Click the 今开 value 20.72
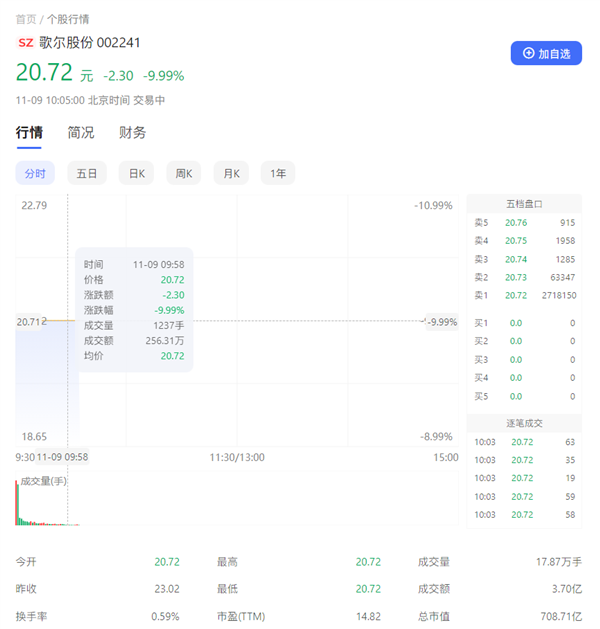This screenshot has width=600, height=629. tap(167, 562)
